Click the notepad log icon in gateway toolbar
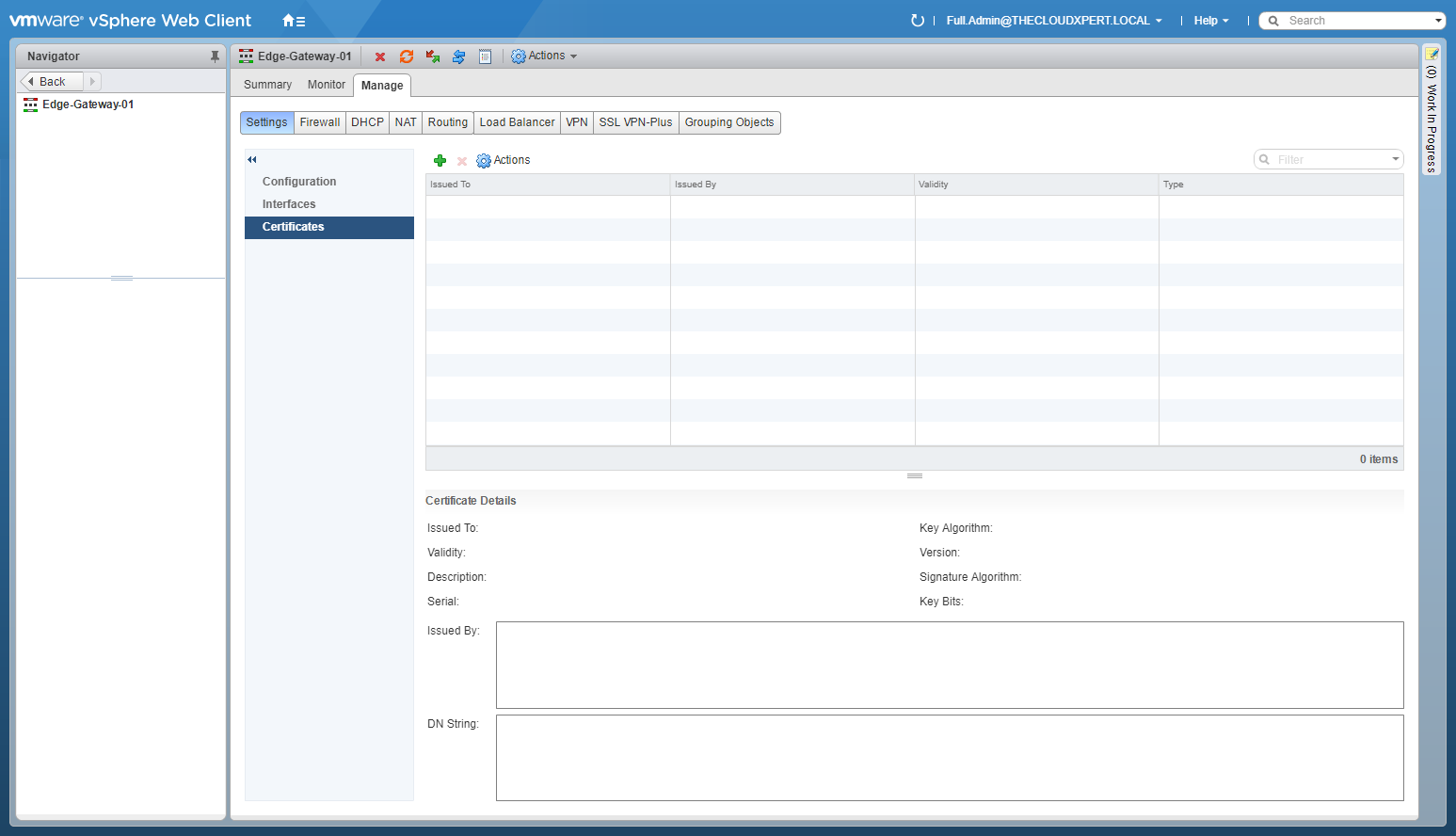Screen dimensions: 1456x836 click(x=486, y=57)
